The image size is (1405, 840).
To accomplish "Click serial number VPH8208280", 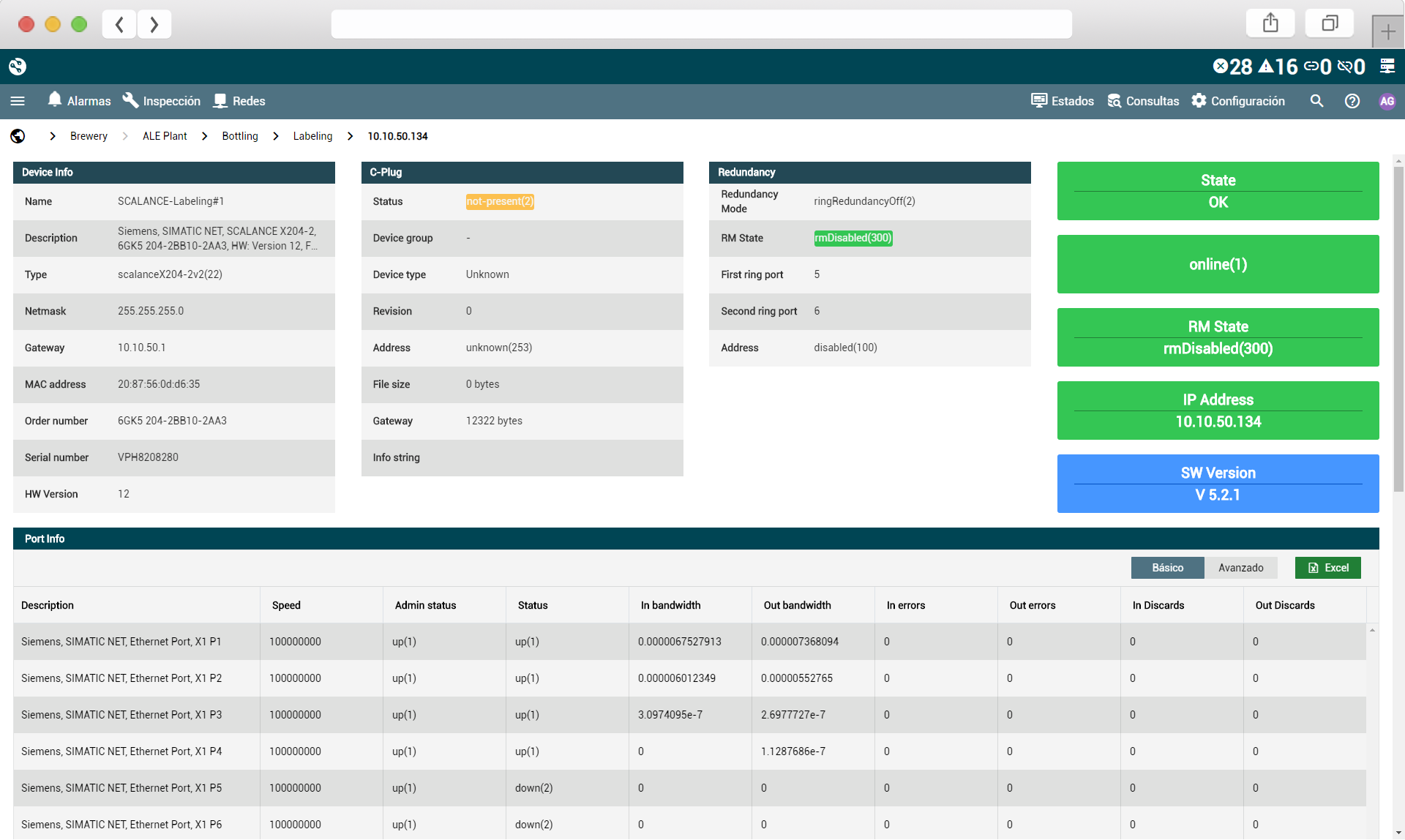I will 148,457.
